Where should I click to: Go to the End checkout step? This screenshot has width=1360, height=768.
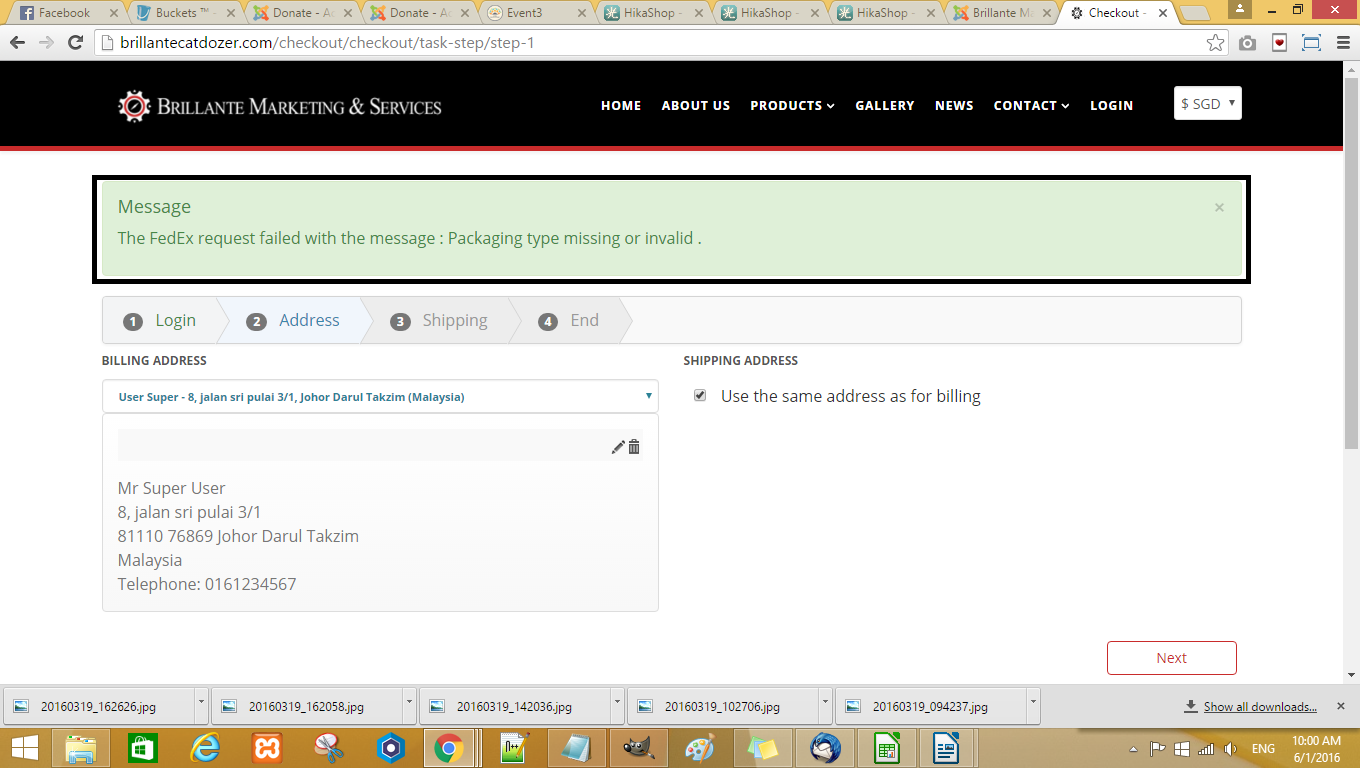tap(569, 321)
